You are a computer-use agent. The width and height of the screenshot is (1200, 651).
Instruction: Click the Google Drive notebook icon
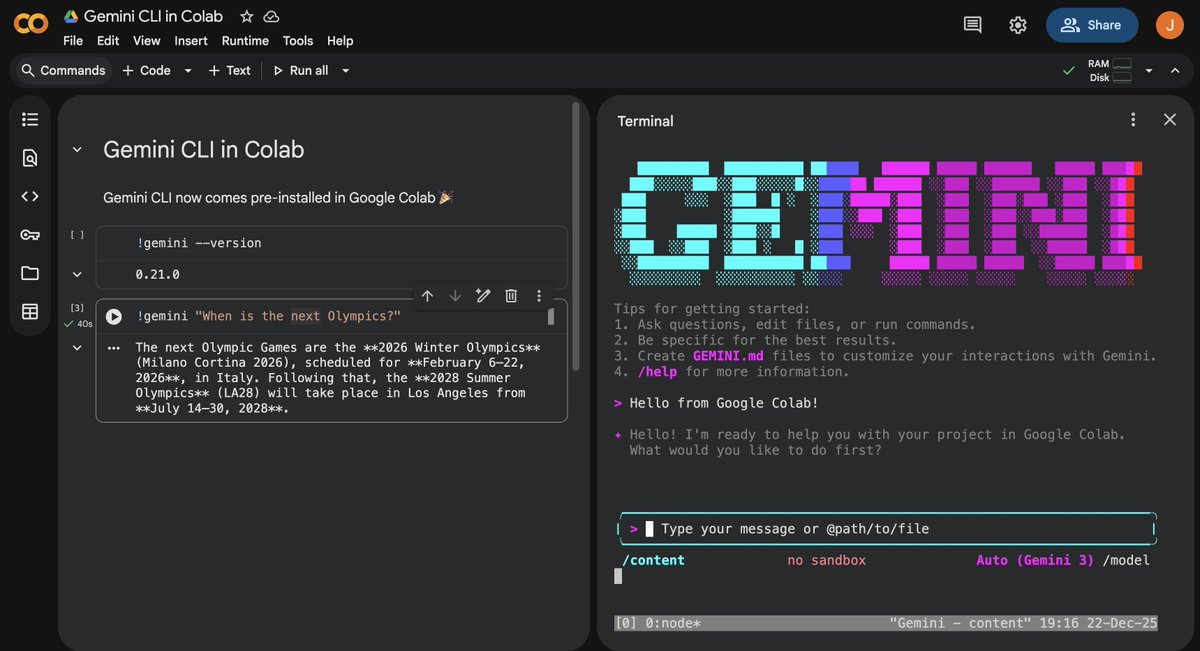[71, 16]
